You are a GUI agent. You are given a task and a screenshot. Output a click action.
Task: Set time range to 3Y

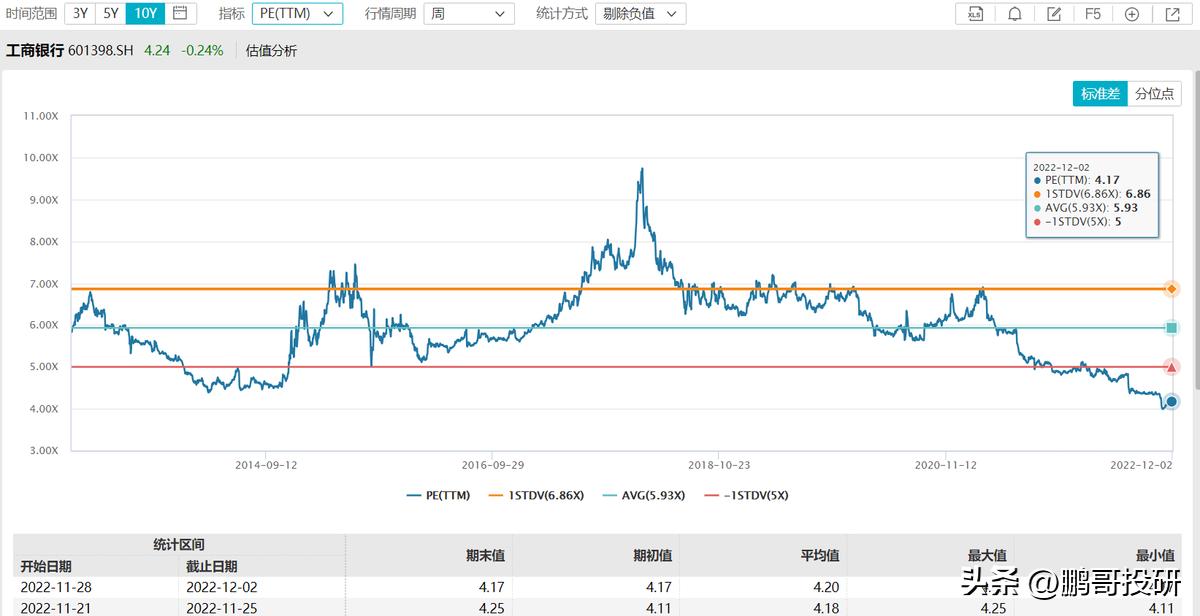coord(80,13)
